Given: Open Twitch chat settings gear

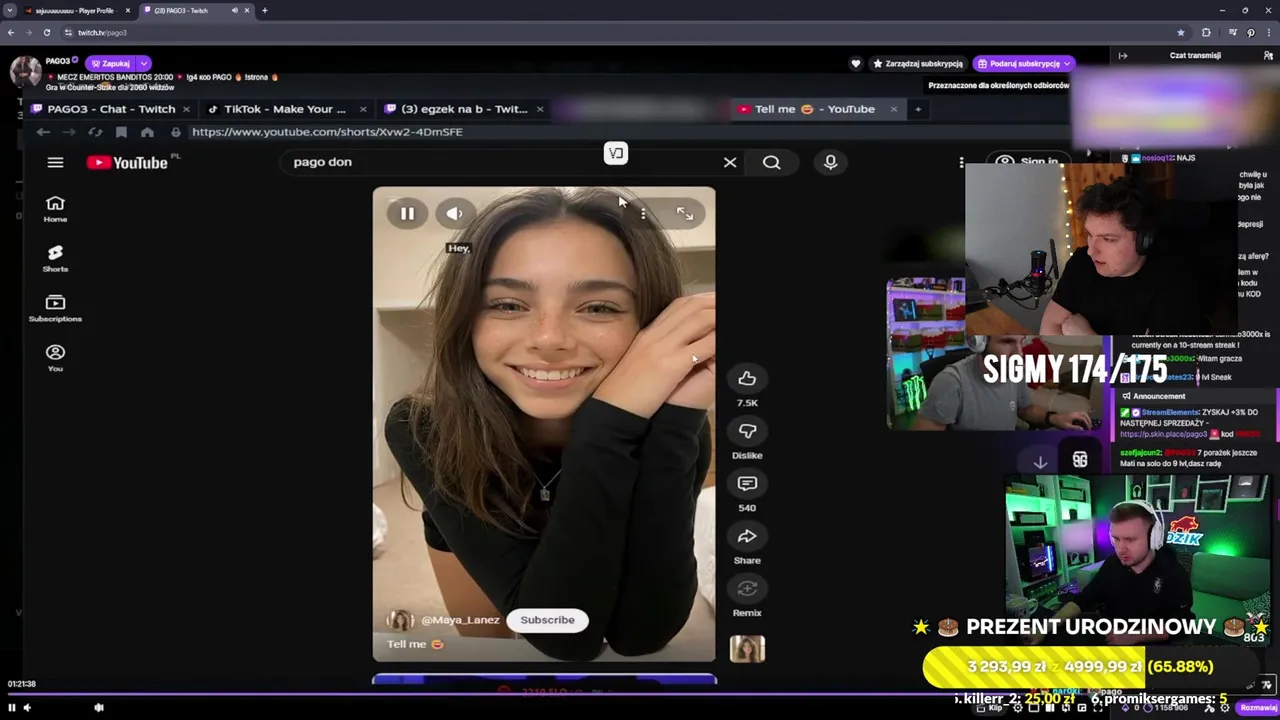Looking at the screenshot, I should (1224, 707).
